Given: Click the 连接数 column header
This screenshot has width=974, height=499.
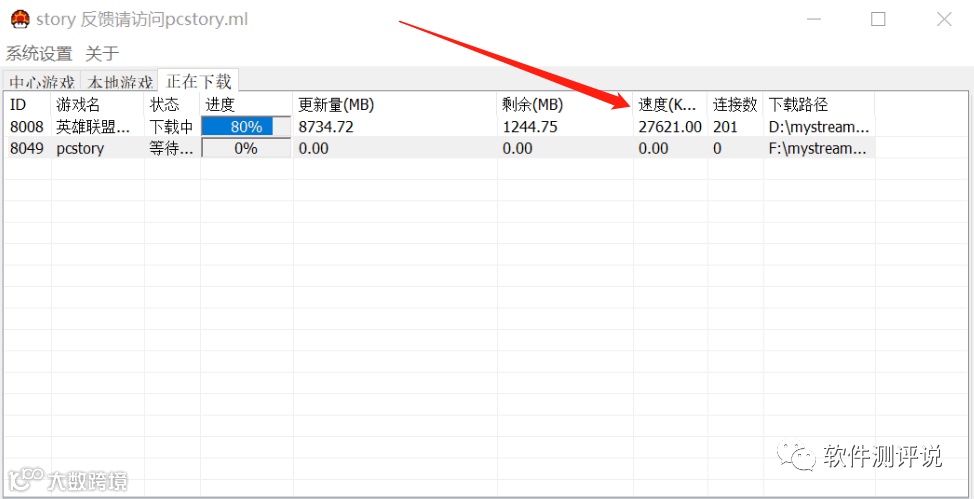Looking at the screenshot, I should 735,104.
